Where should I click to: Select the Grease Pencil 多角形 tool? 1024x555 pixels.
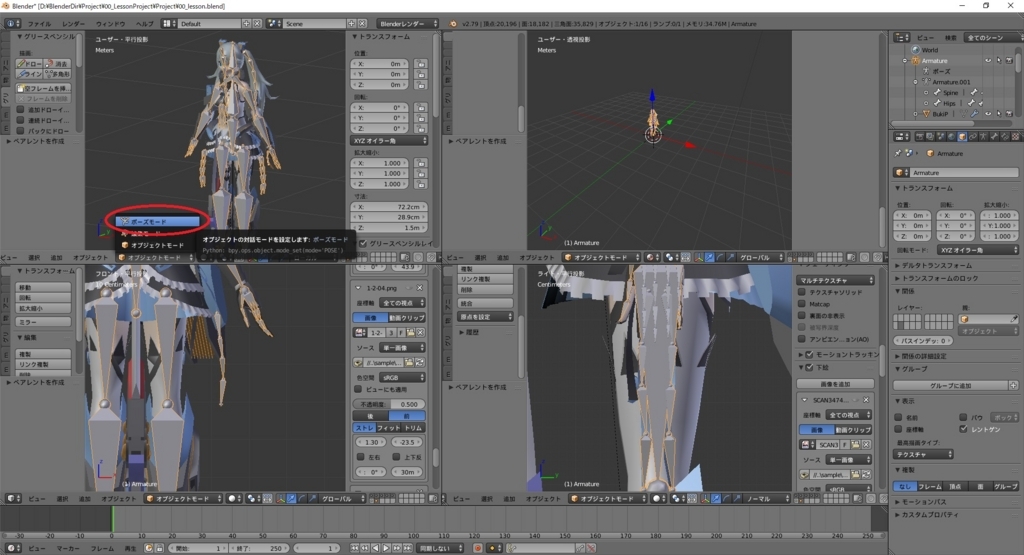click(57, 74)
